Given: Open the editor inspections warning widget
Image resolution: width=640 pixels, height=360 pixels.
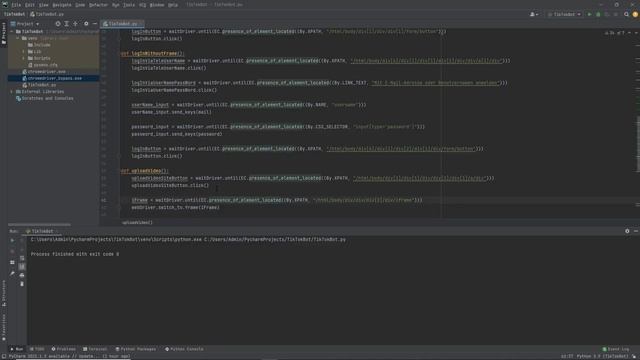Looking at the screenshot, I should [615, 33].
